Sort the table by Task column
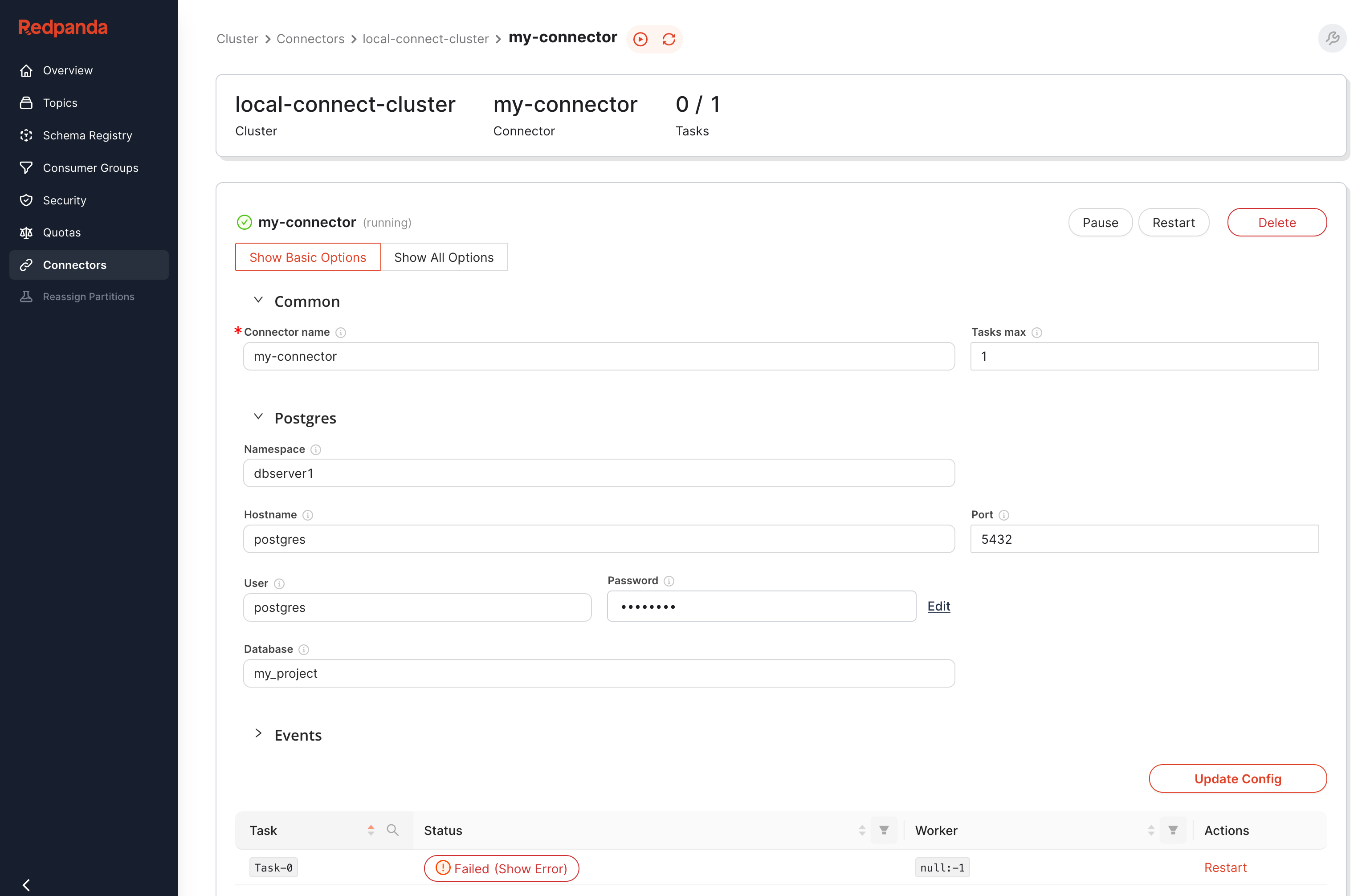This screenshot has width=1362, height=896. pyautogui.click(x=371, y=830)
